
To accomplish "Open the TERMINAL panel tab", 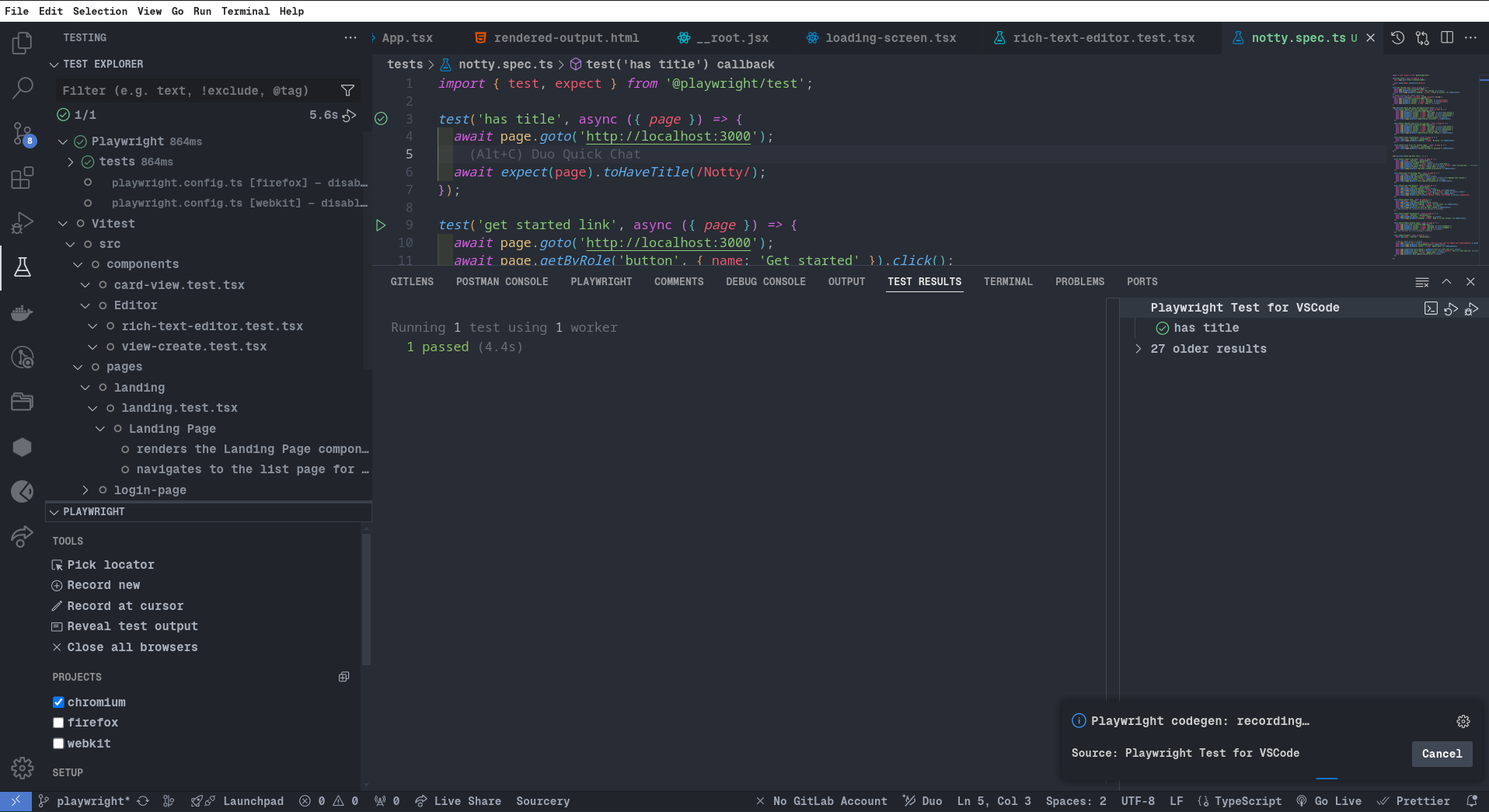I will (x=1008, y=282).
